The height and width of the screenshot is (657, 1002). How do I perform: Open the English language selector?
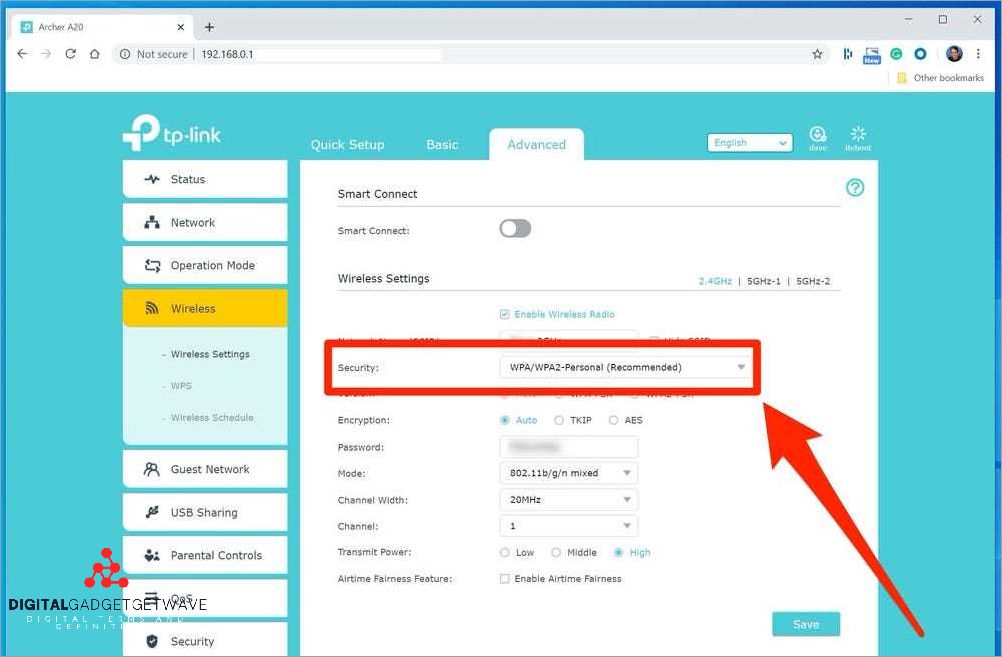point(749,142)
